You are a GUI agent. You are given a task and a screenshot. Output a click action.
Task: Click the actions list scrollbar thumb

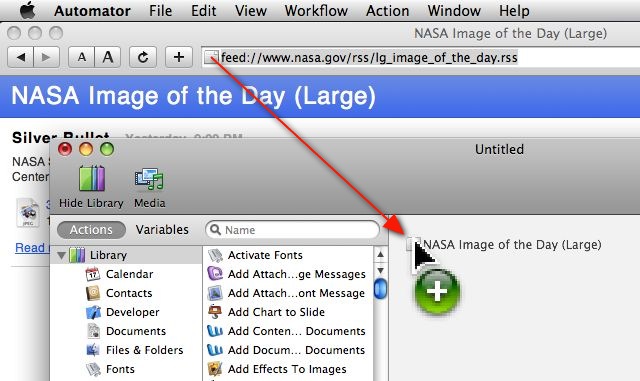(x=380, y=288)
